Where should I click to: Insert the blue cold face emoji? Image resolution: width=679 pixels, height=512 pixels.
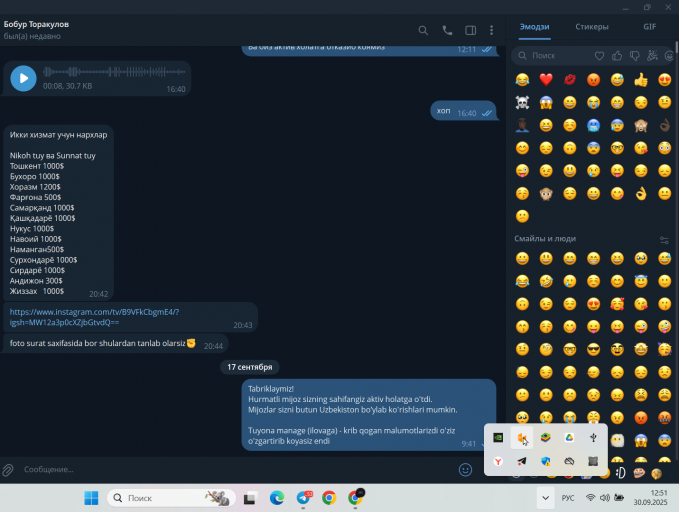tap(593, 126)
